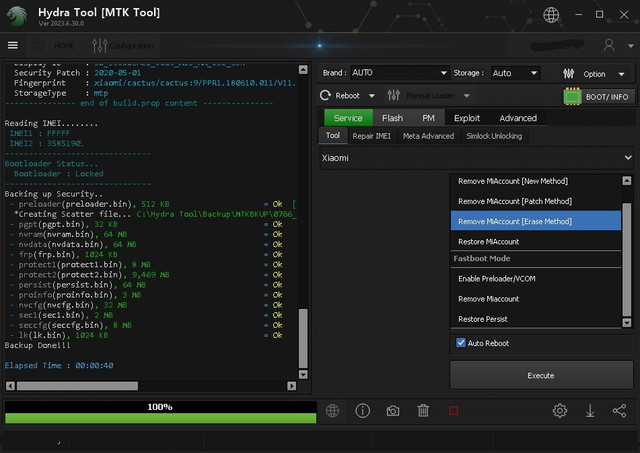Switch to the Advanced tab
Screen dimensions: 640x453
click(518, 118)
